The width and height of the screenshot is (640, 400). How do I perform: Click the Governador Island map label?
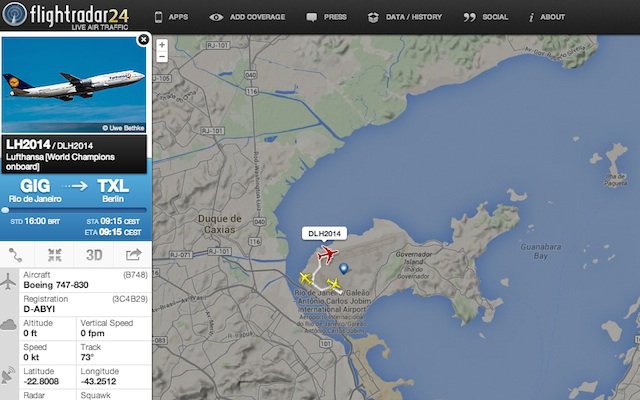point(413,265)
